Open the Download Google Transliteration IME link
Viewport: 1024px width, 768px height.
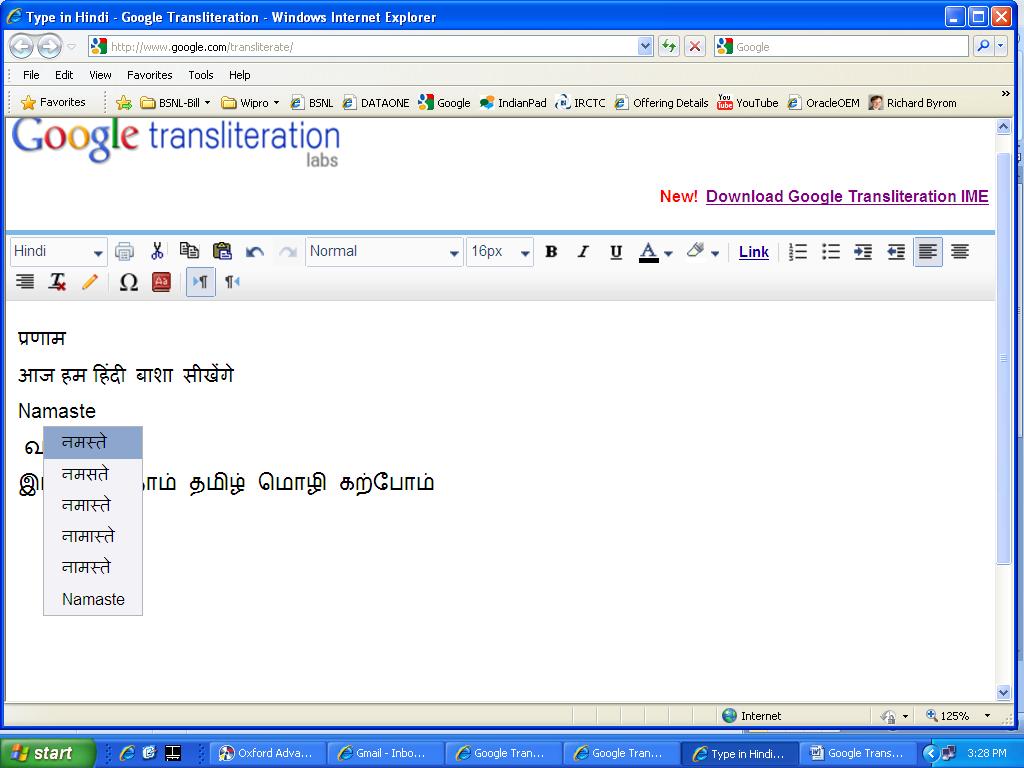pyautogui.click(x=847, y=196)
